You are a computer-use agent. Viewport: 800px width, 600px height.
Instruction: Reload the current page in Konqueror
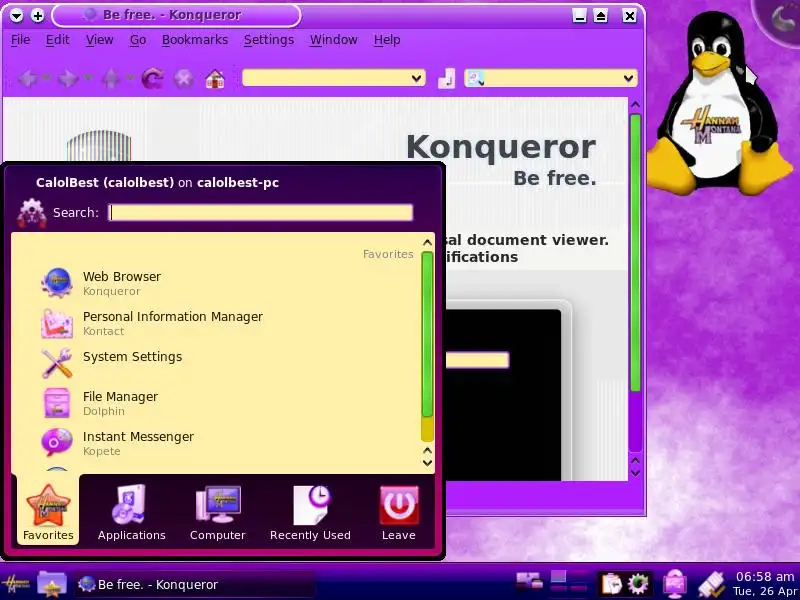(152, 79)
